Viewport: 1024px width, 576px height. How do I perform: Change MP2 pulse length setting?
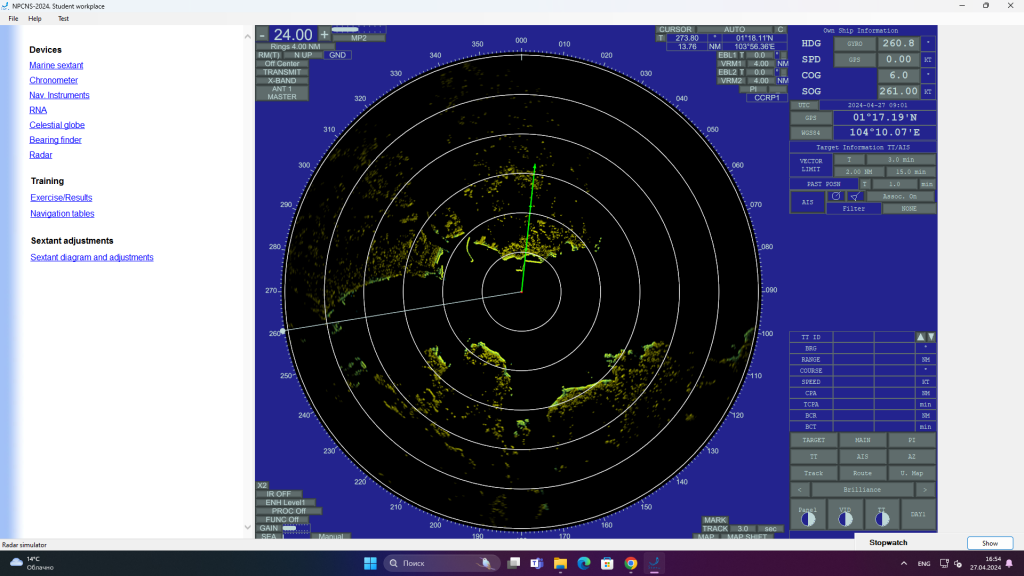(x=359, y=38)
